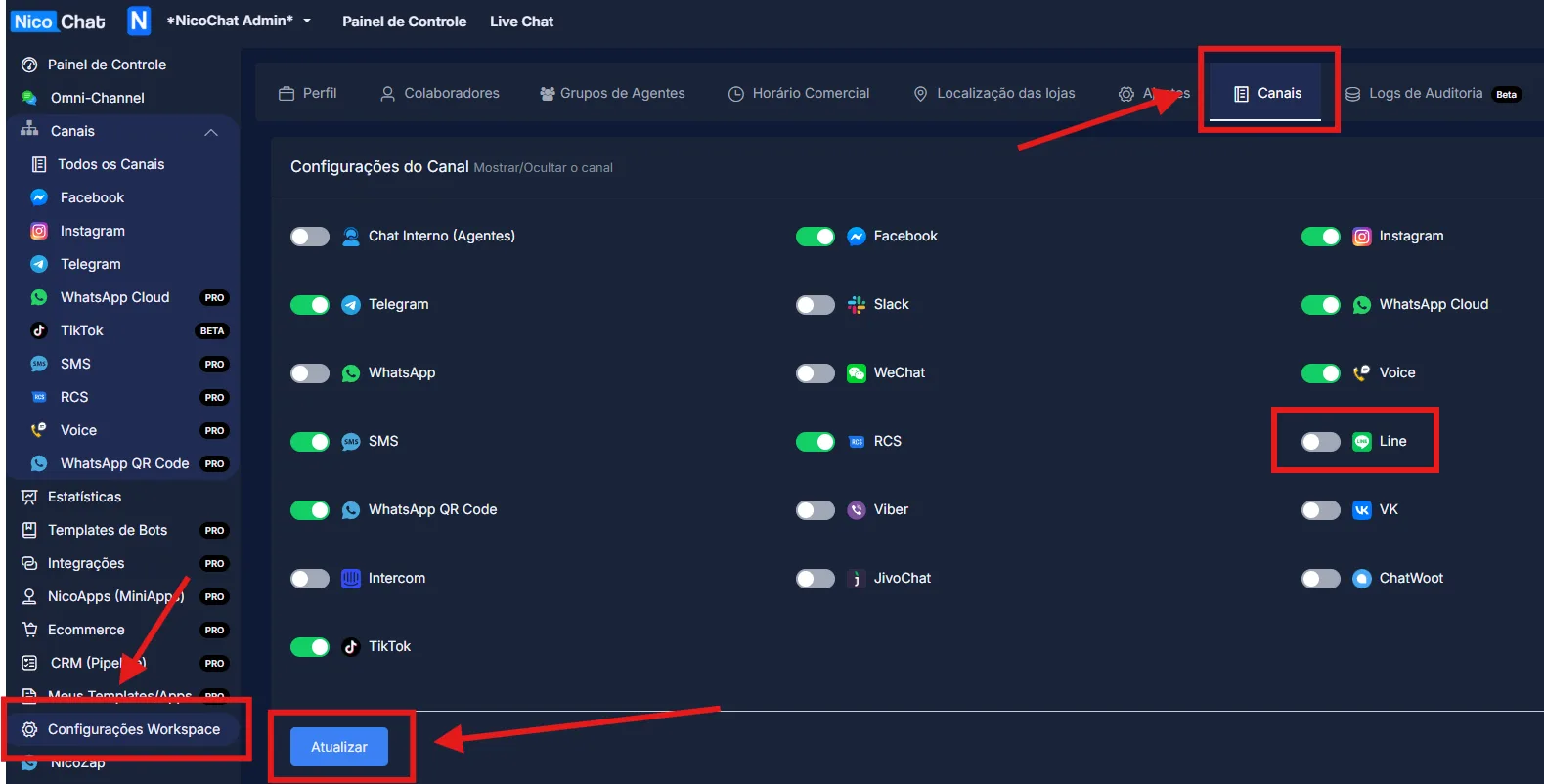Switch to the Colaboradores tab
Screen dimensions: 1544x784
(440, 93)
